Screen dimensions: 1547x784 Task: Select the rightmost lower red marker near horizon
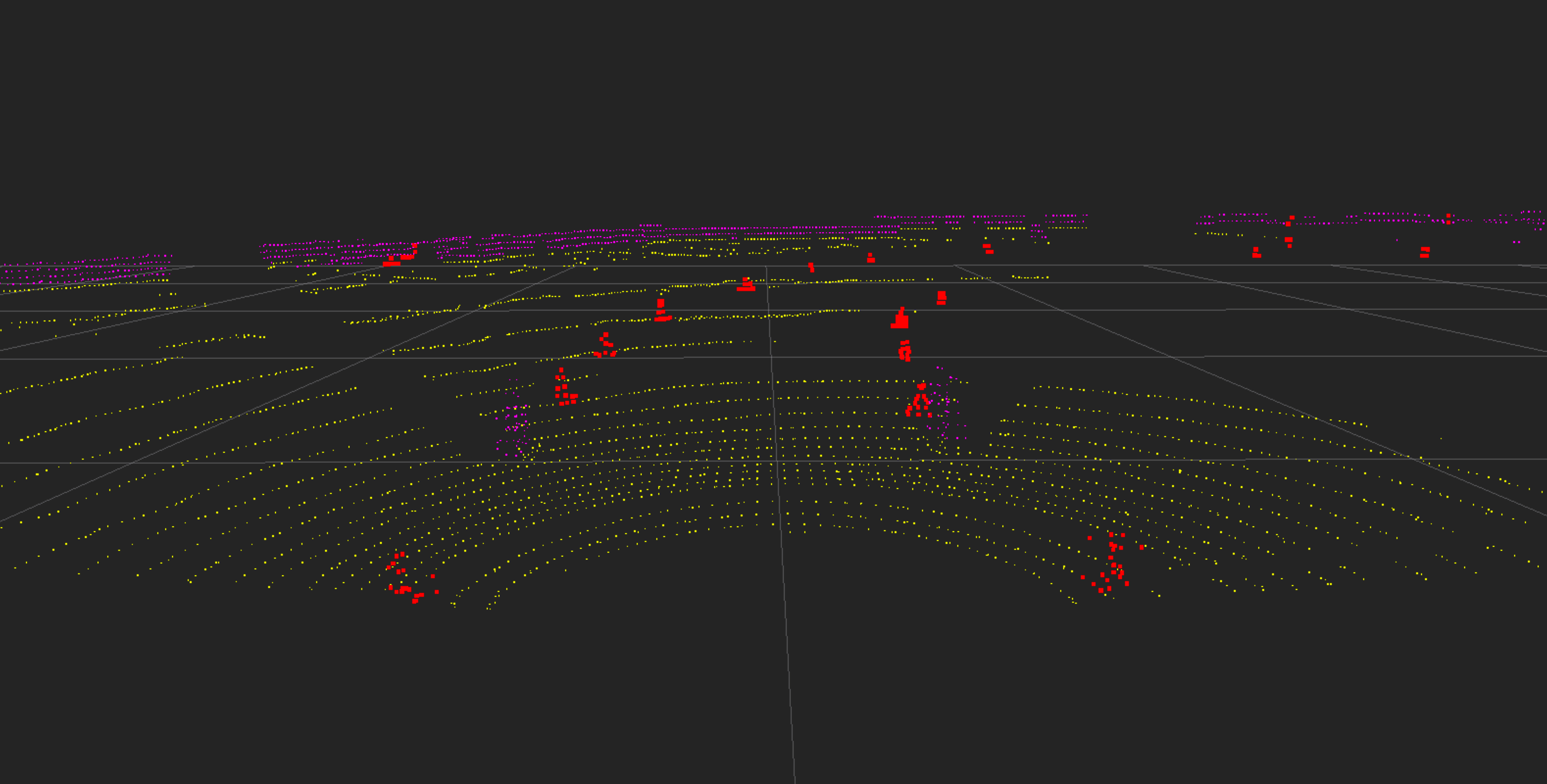click(1424, 252)
